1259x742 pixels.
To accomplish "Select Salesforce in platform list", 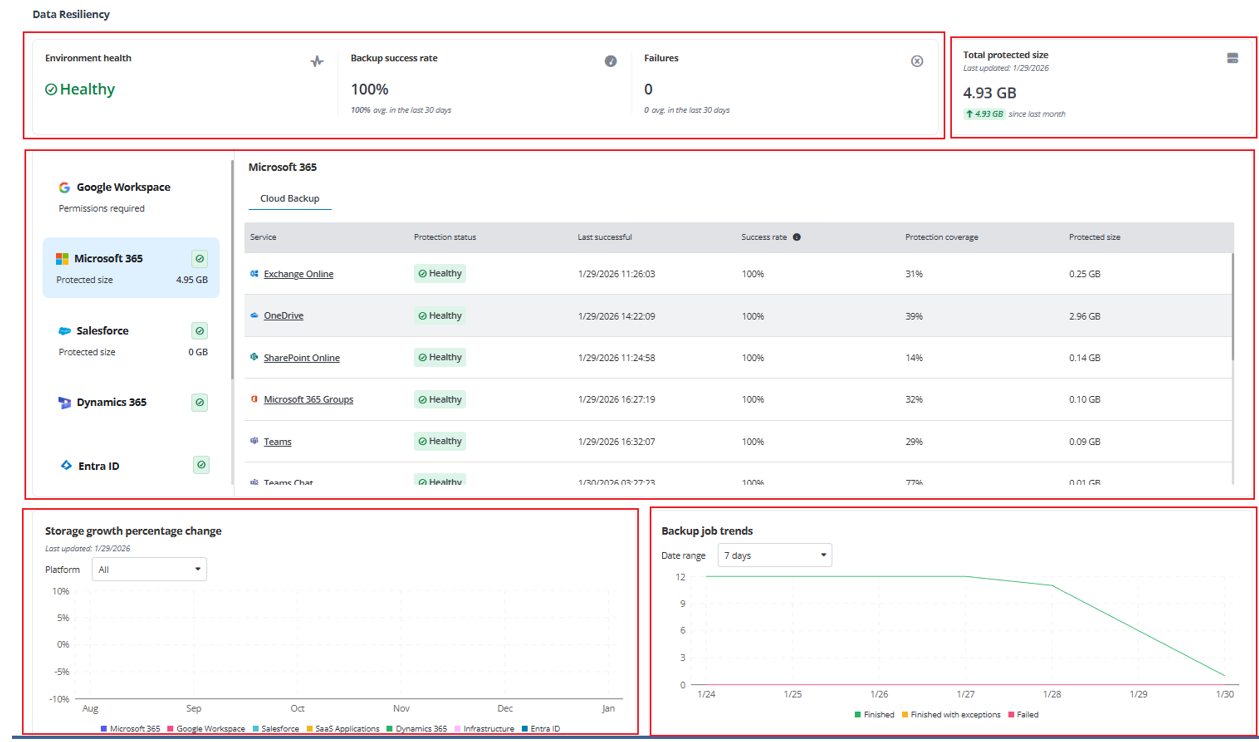I will [x=102, y=331].
